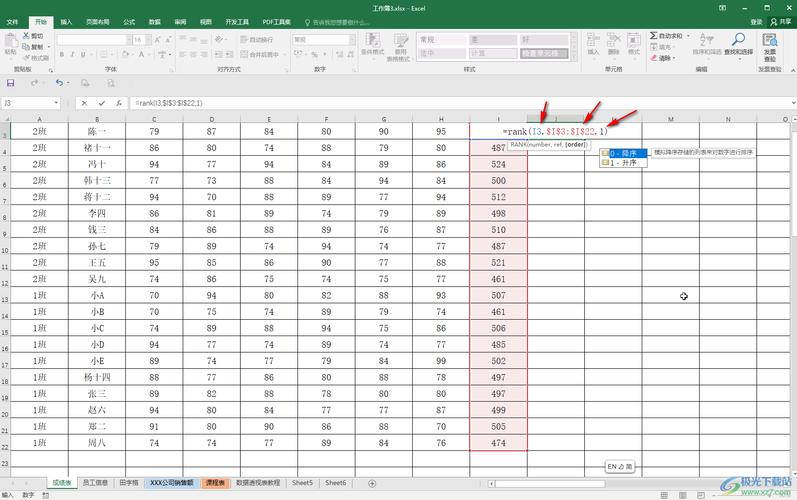Viewport: 797px width, 500px height.
Task: Click the 共享 (Share) button
Action: (x=781, y=21)
